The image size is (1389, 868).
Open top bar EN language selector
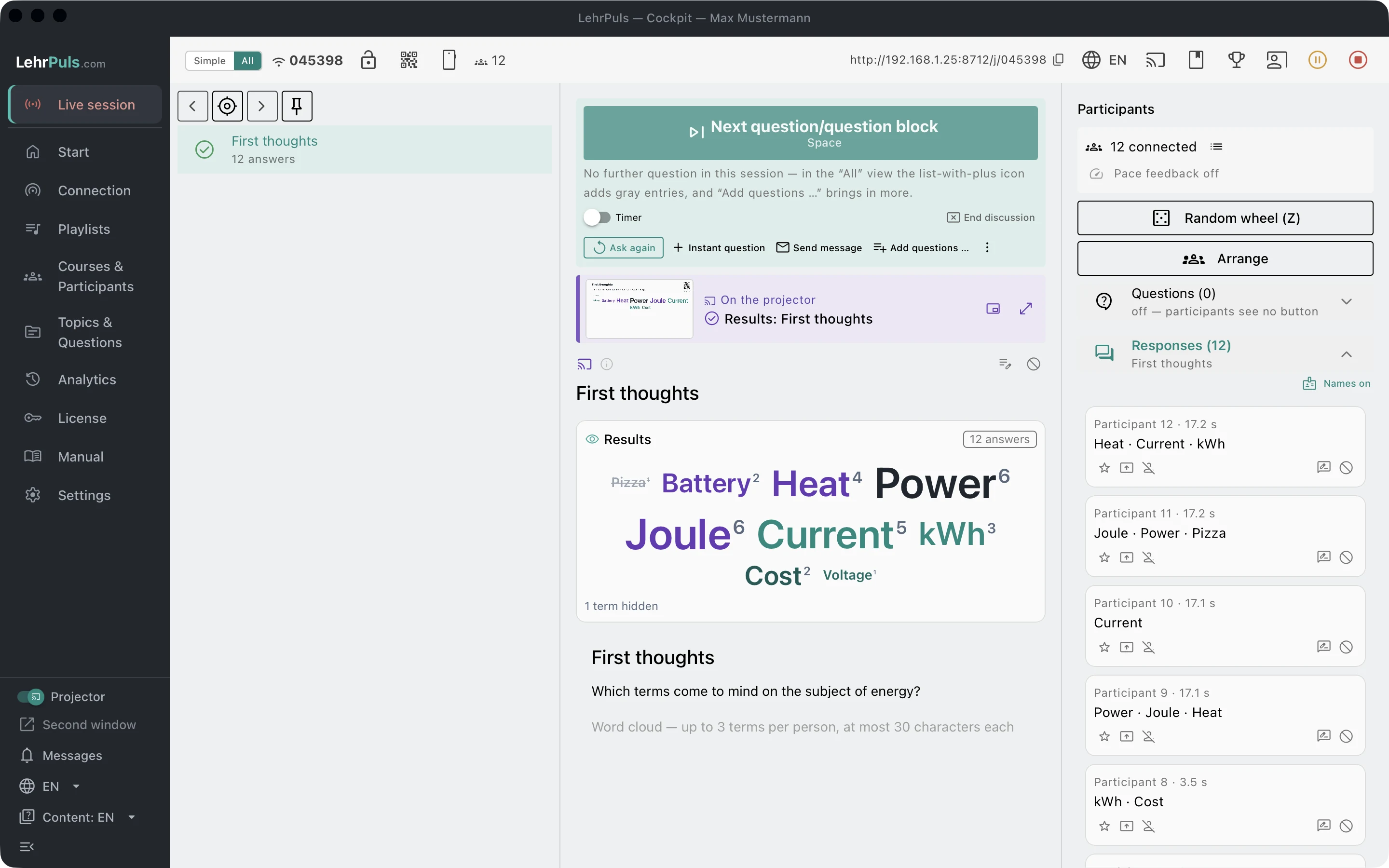point(1104,60)
